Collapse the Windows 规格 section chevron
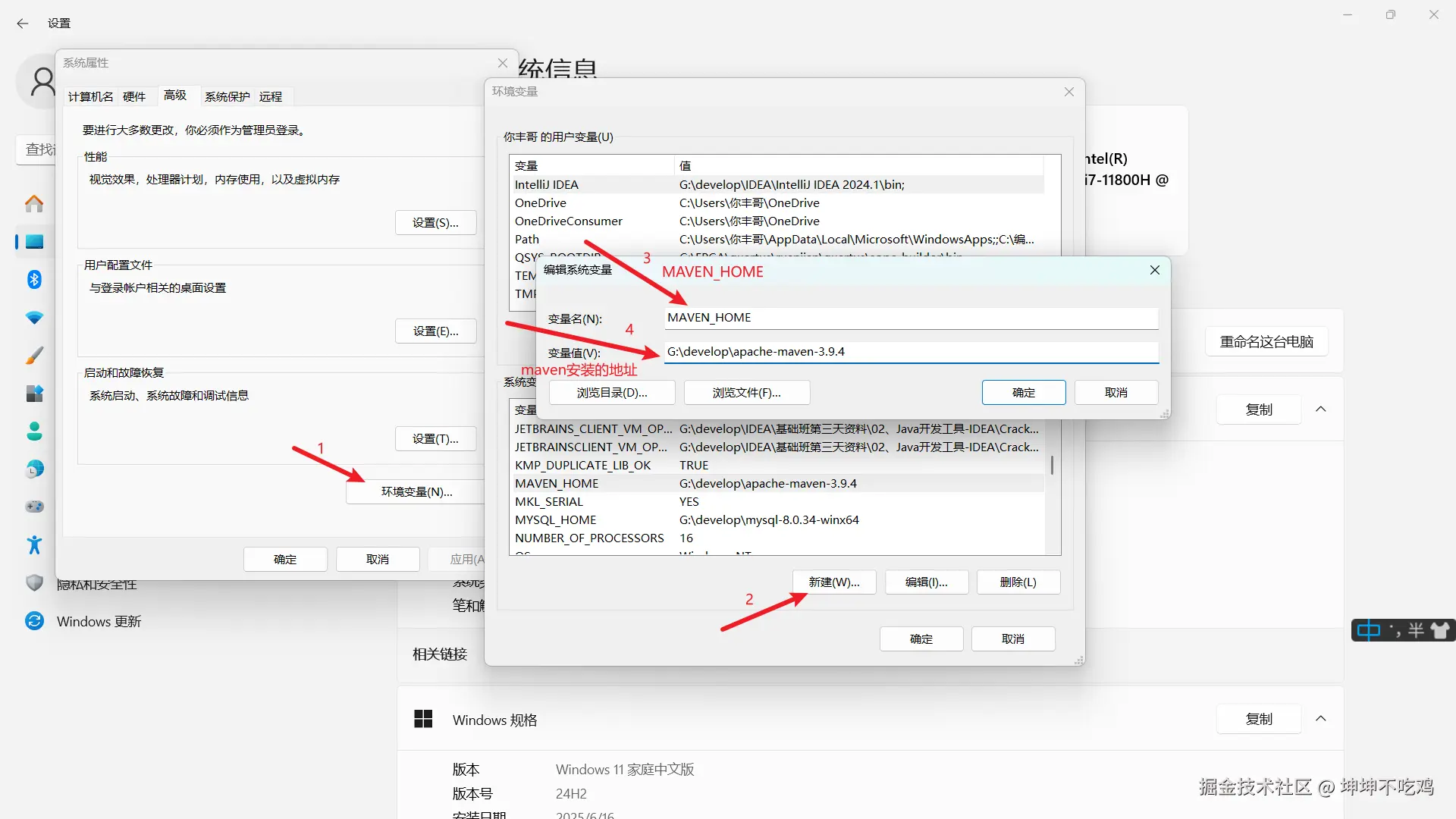This screenshot has width=1456, height=819. tap(1320, 719)
